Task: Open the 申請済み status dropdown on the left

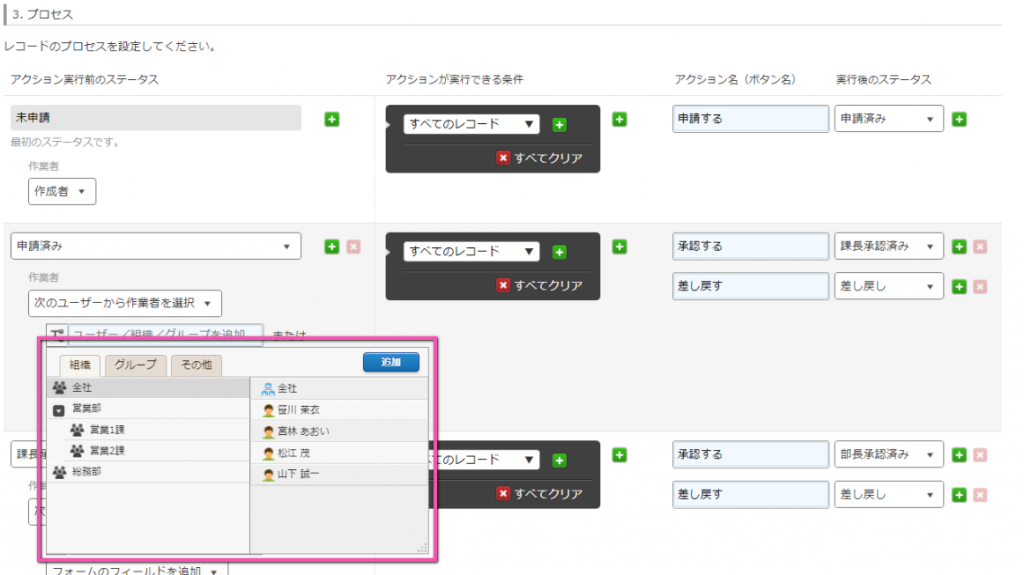Action: pos(155,246)
